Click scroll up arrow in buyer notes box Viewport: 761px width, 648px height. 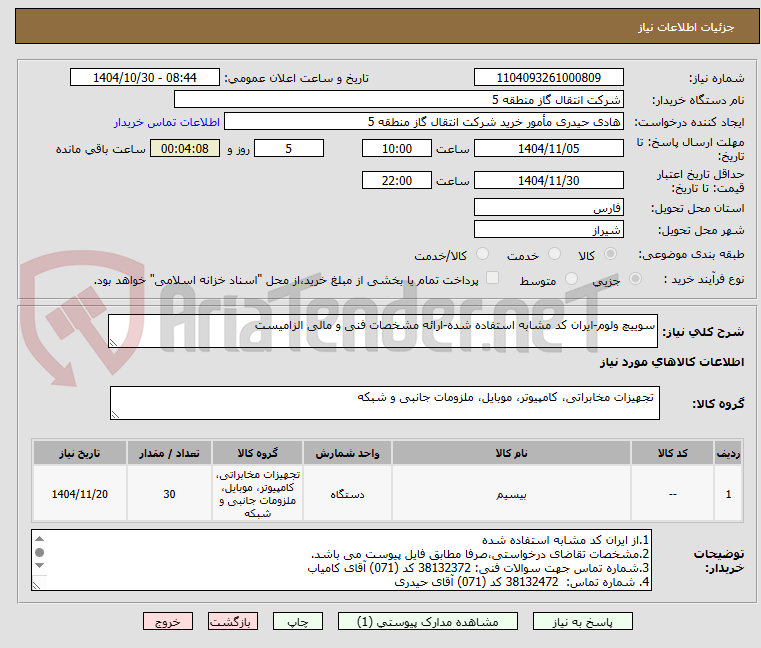[x=40, y=539]
